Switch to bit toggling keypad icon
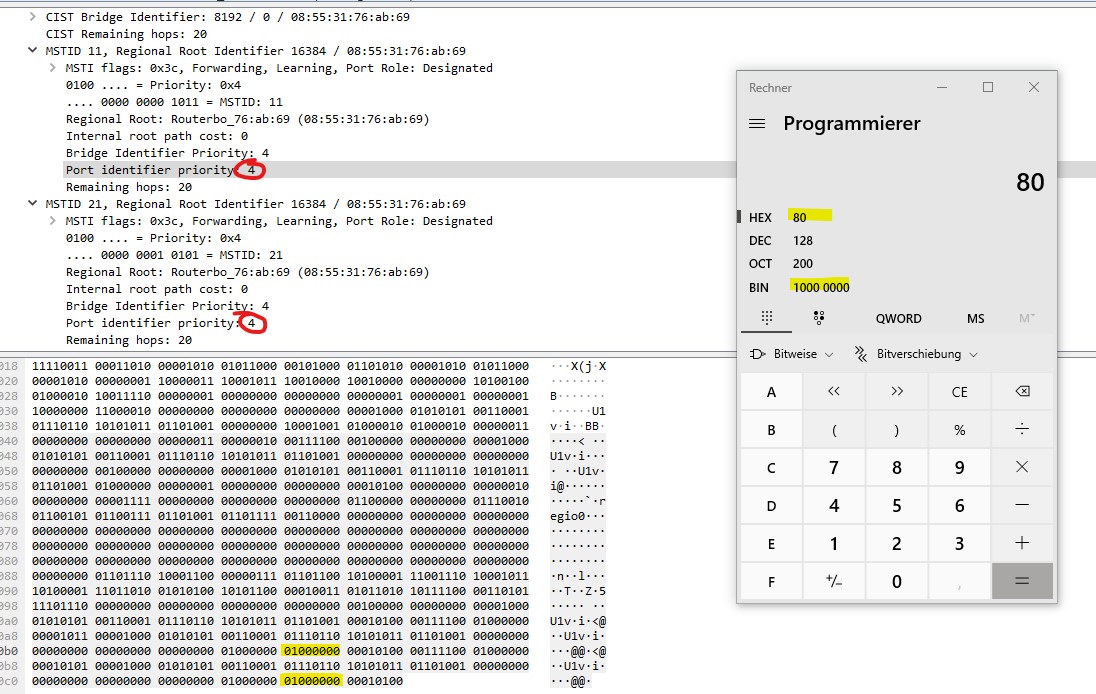1096x694 pixels. click(819, 318)
